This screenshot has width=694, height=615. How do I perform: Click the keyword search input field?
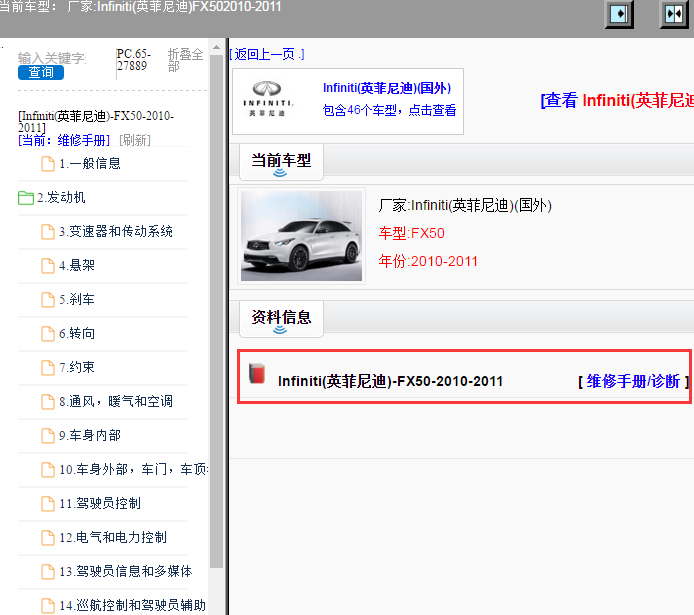pos(52,58)
